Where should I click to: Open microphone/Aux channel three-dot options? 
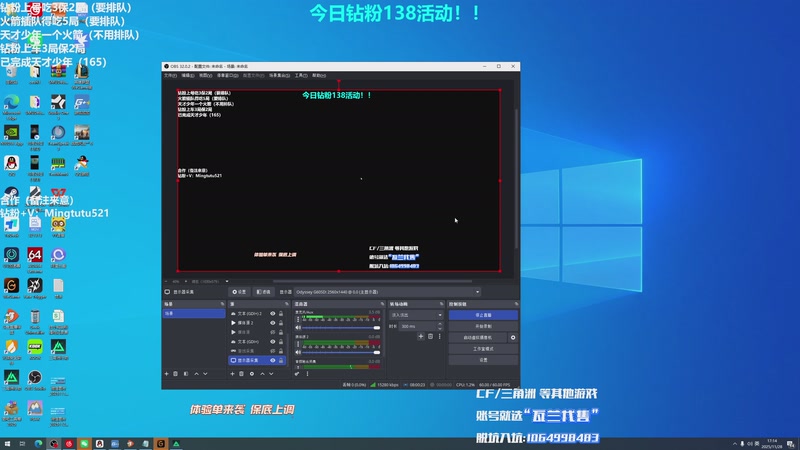pyautogui.click(x=298, y=319)
